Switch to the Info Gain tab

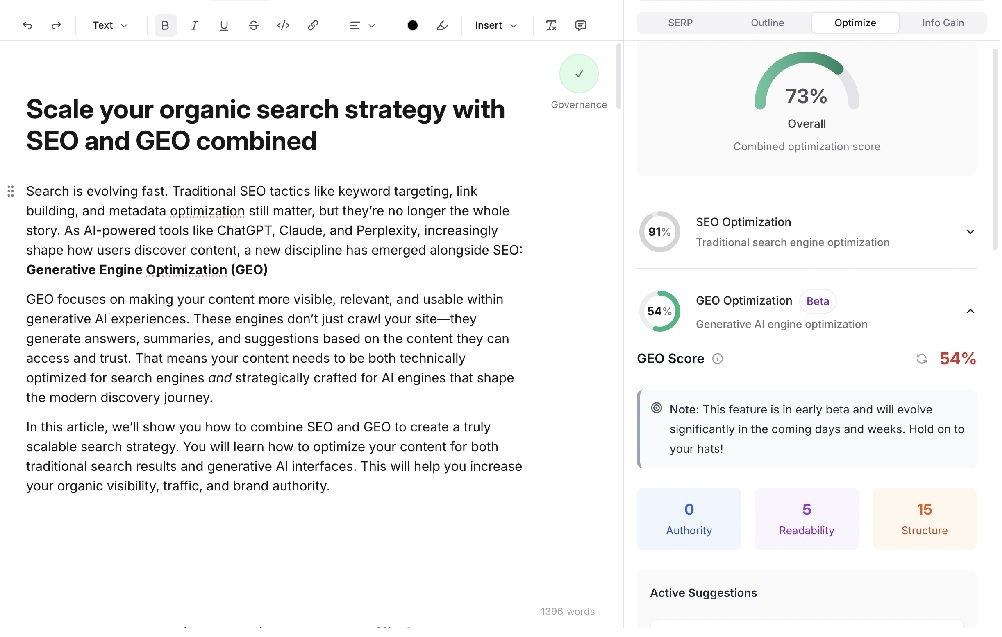click(x=942, y=22)
